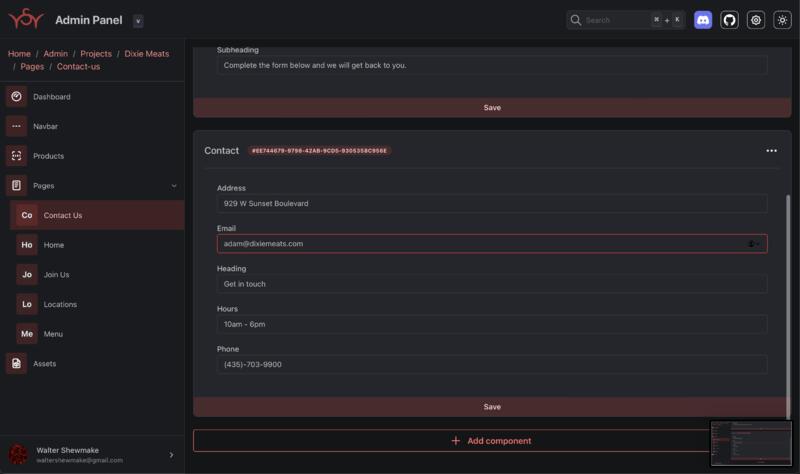Screen dimensions: 800x474
Task: Open the Pages breadcrumb link
Action: tap(32, 66)
